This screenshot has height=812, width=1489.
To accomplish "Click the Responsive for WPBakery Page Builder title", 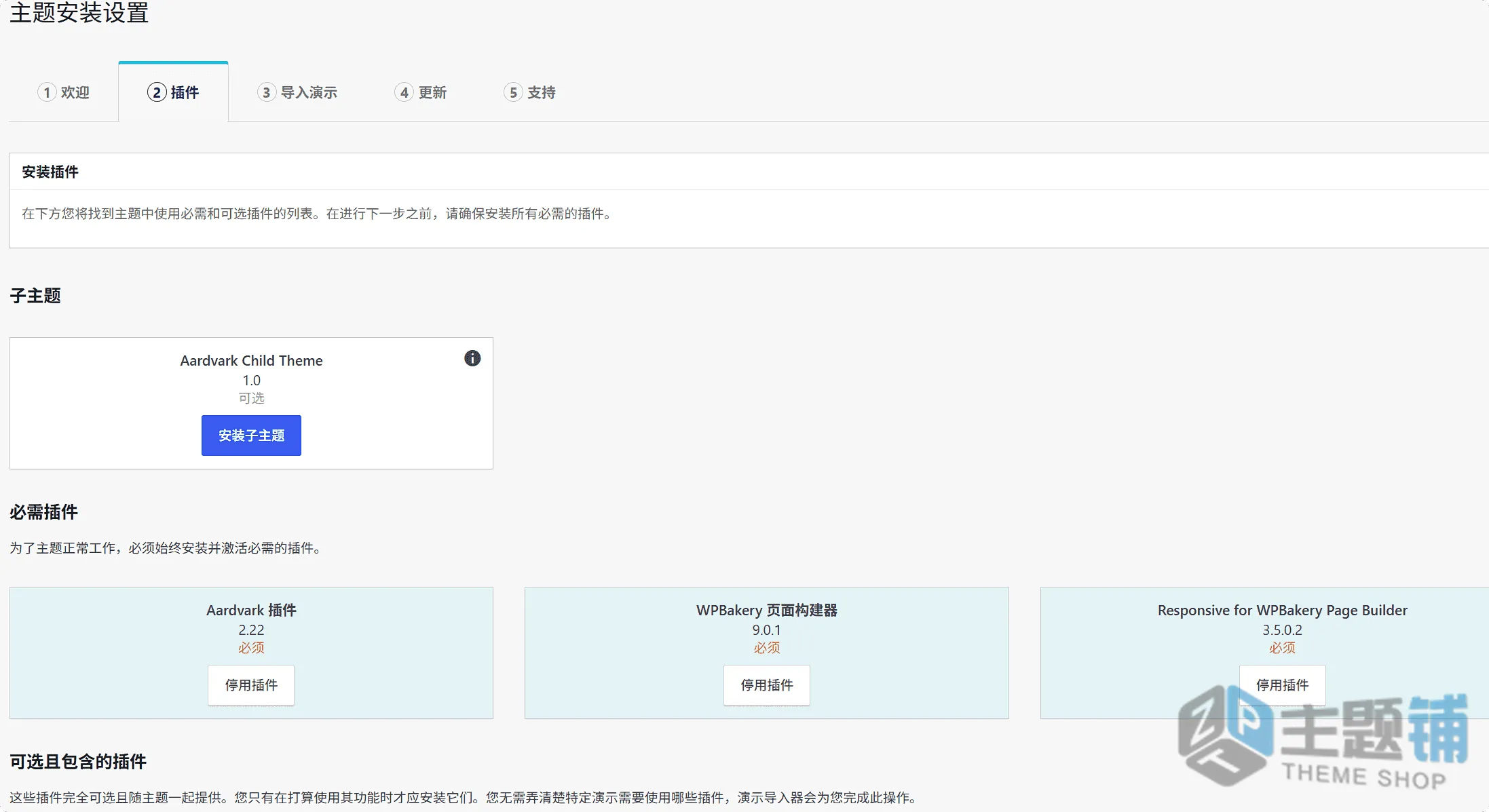I will [1282, 611].
